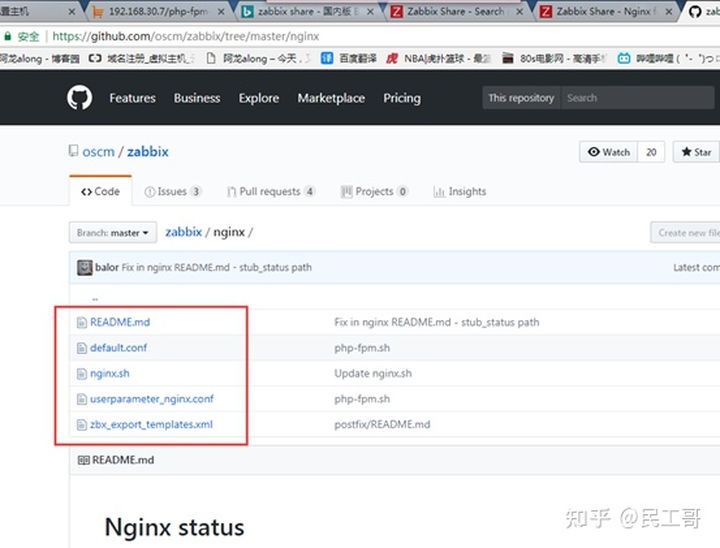
Task: Open the Pull requests tab
Action: (x=270, y=192)
